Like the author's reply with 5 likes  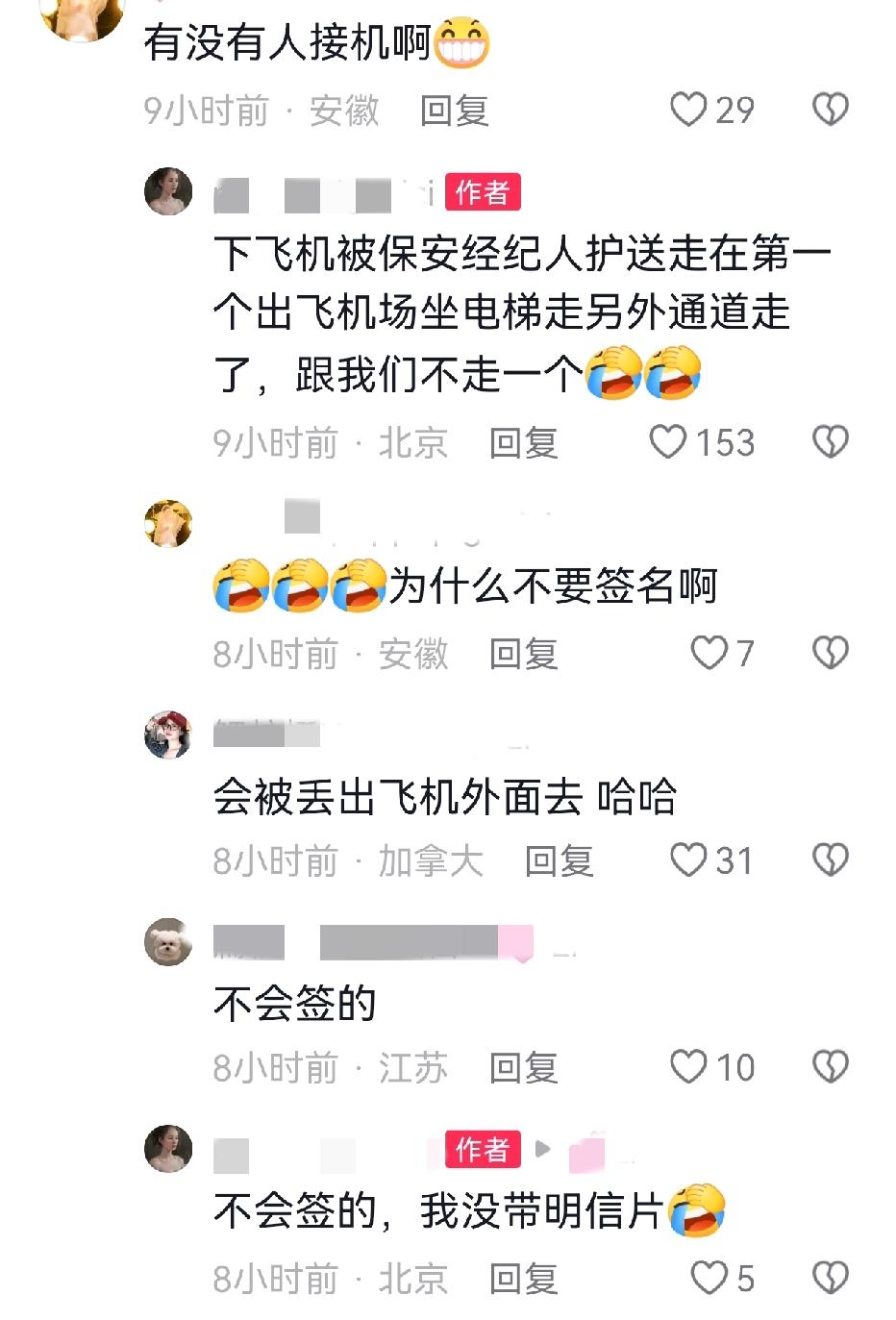pos(722,1279)
